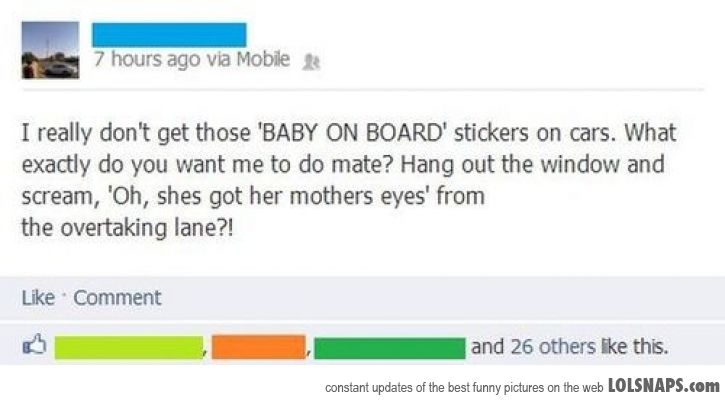This screenshot has height=405, width=725.
Task: Click the LOLSNAPS.com watermark logo
Action: point(664,385)
